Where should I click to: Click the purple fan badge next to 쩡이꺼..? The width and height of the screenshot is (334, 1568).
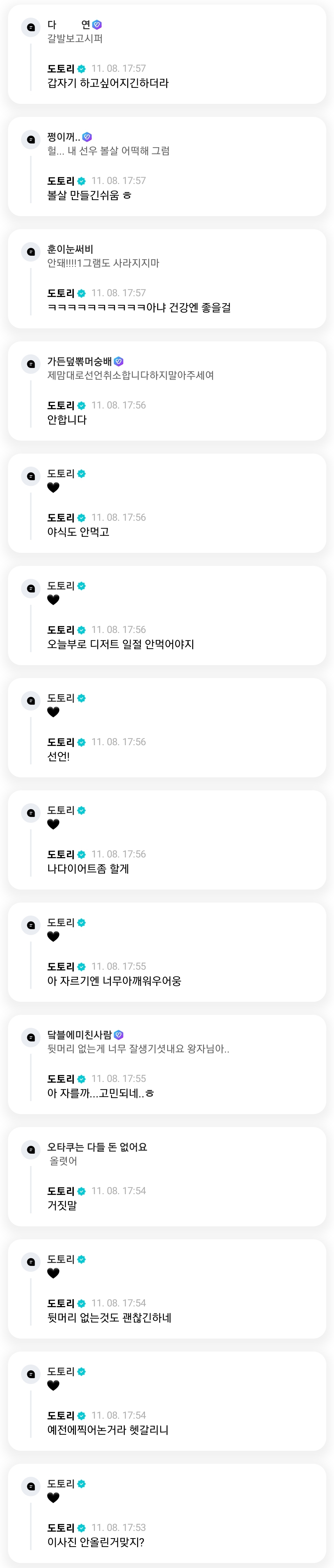87,137
